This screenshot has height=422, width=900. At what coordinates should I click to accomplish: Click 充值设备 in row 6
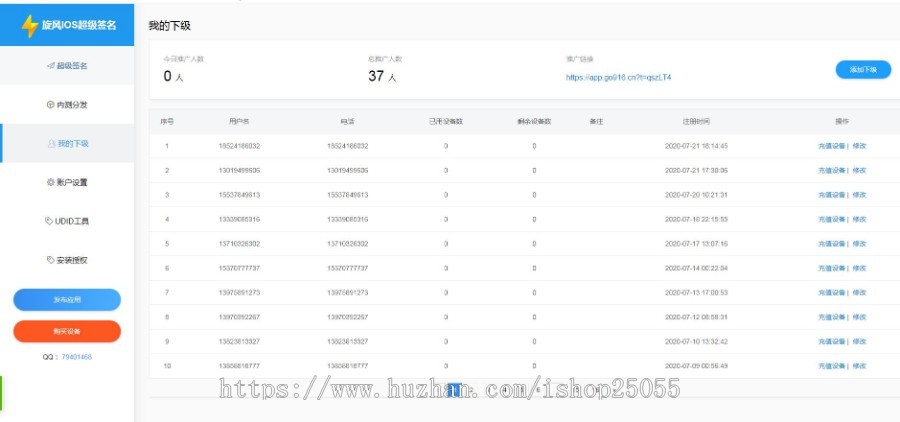[x=831, y=268]
